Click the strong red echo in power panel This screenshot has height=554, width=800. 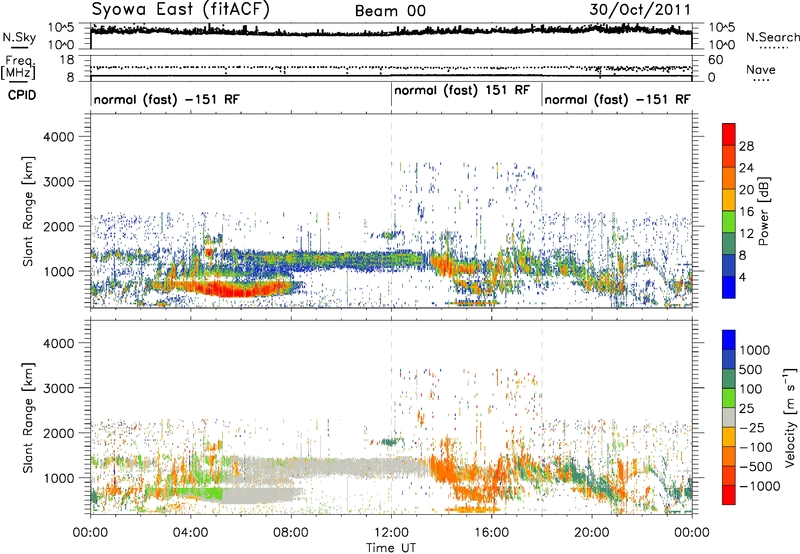click(x=235, y=290)
